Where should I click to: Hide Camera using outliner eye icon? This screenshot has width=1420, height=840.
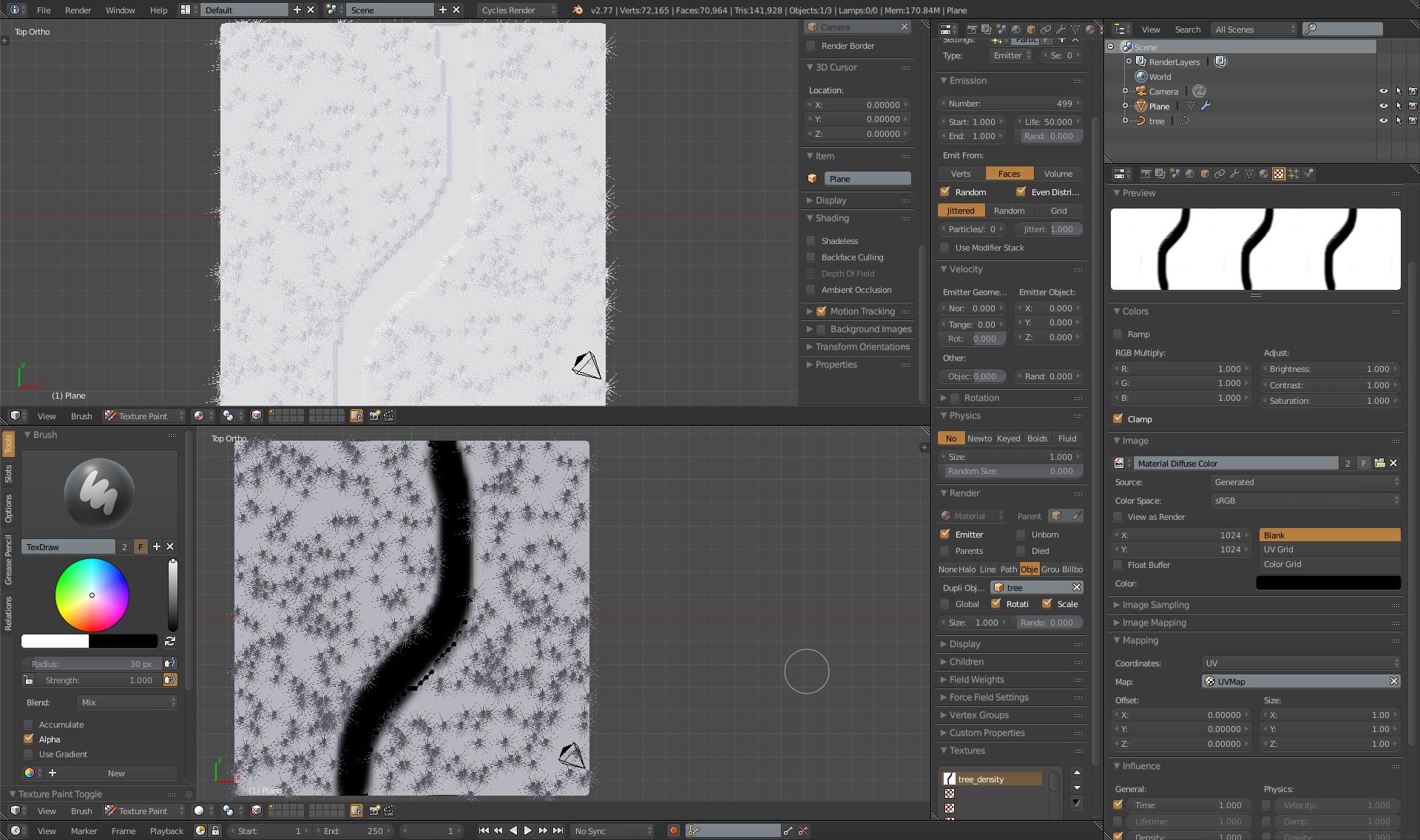tap(1384, 91)
